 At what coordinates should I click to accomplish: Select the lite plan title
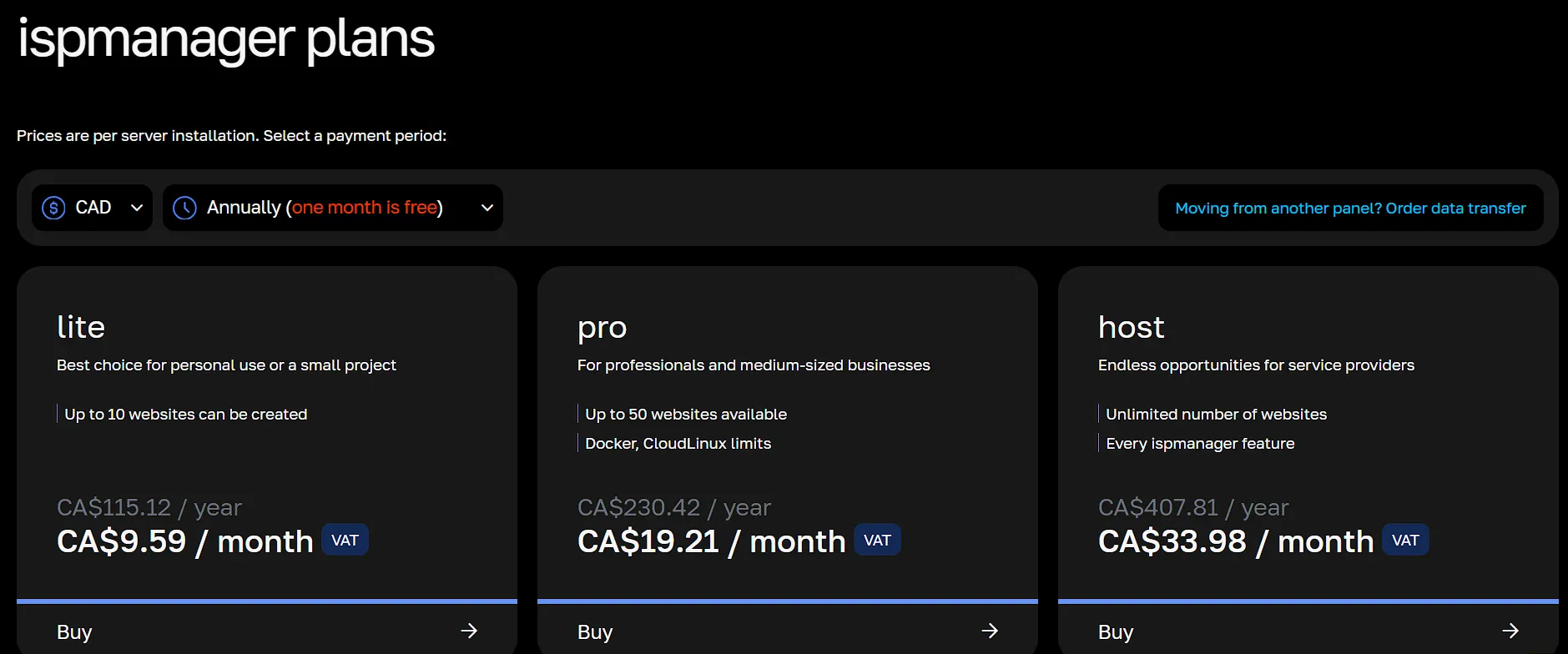(81, 327)
